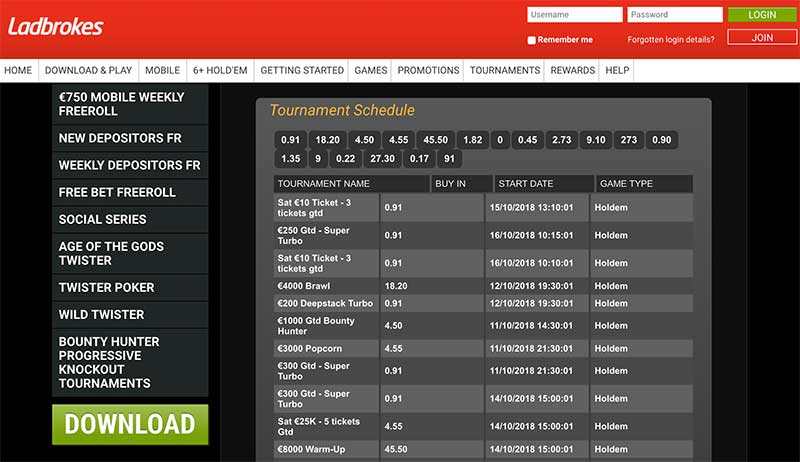The width and height of the screenshot is (800, 462).
Task: Filter by 9 buy-in chip
Action: point(318,159)
